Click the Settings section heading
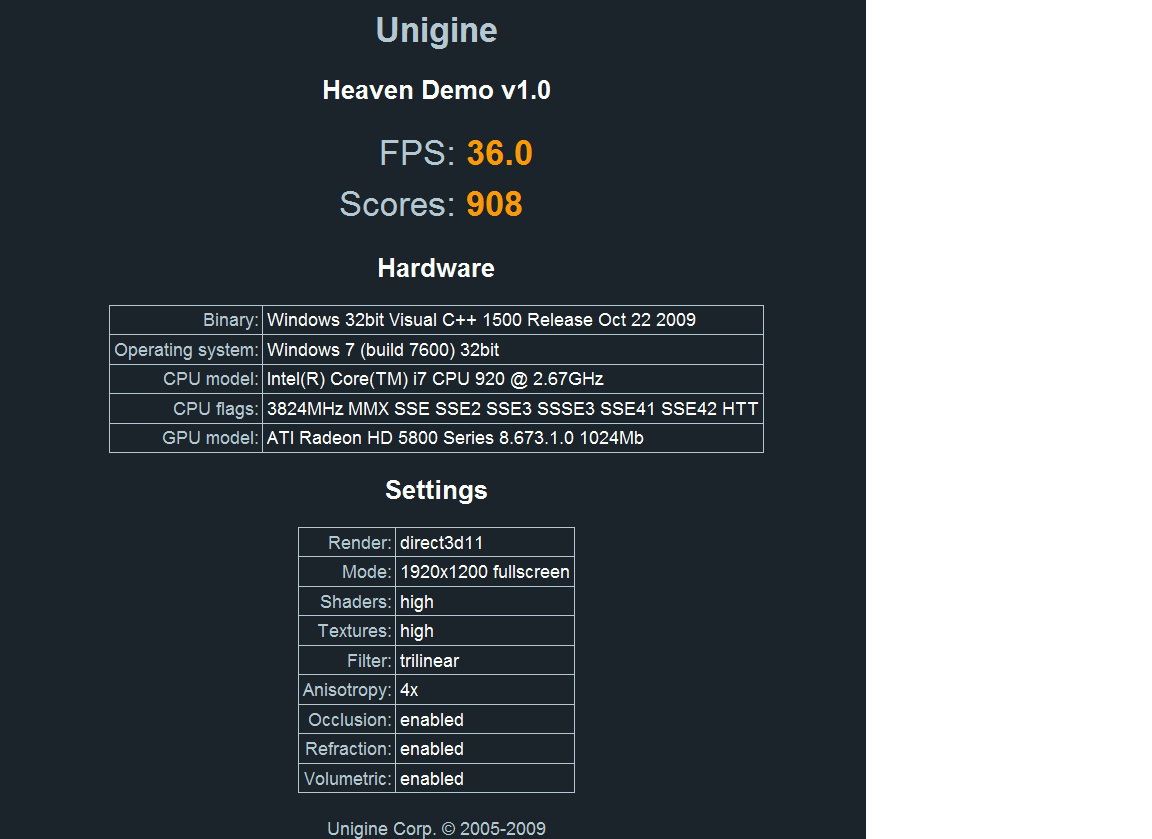 pos(436,490)
